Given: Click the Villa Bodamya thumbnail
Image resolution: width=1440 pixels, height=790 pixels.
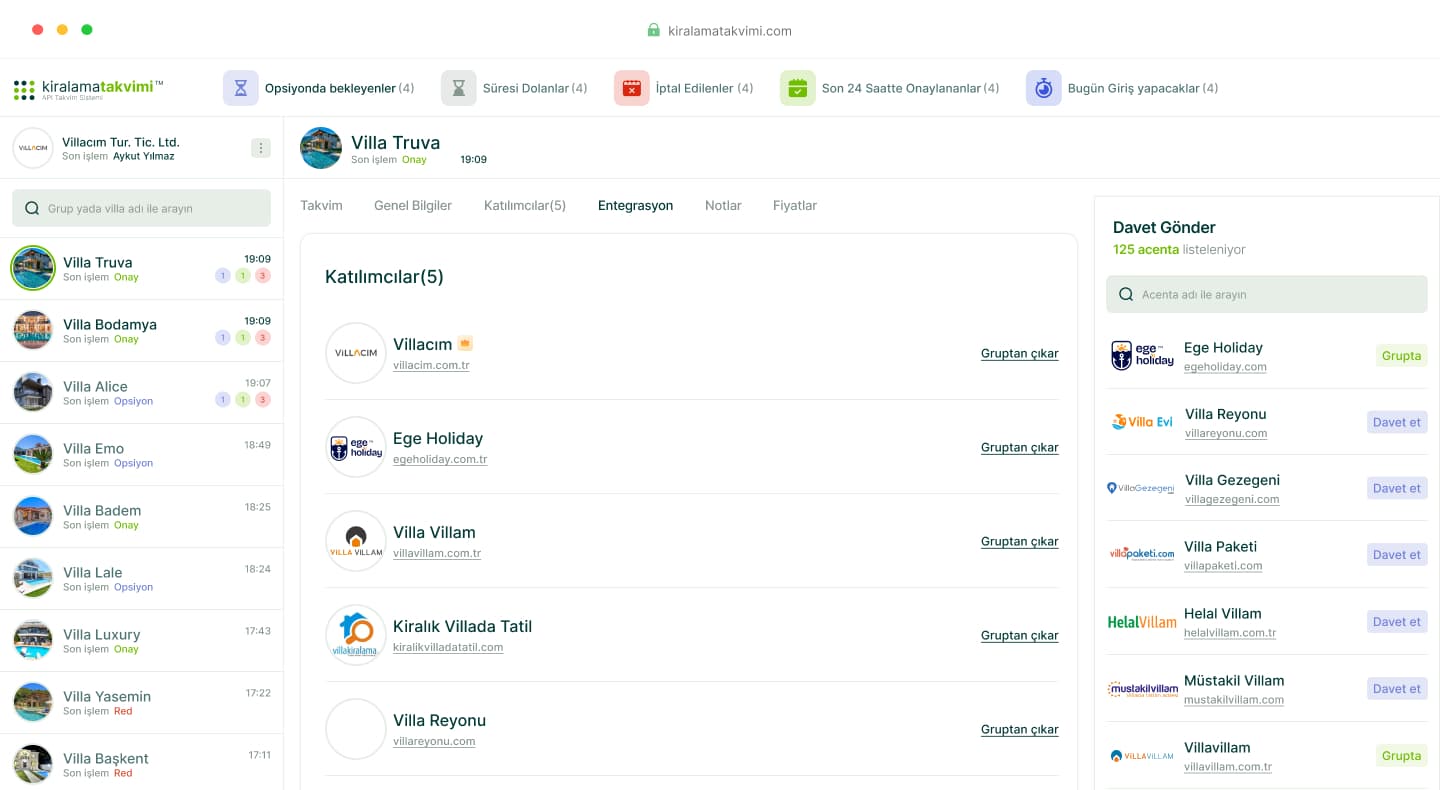Looking at the screenshot, I should 33,330.
